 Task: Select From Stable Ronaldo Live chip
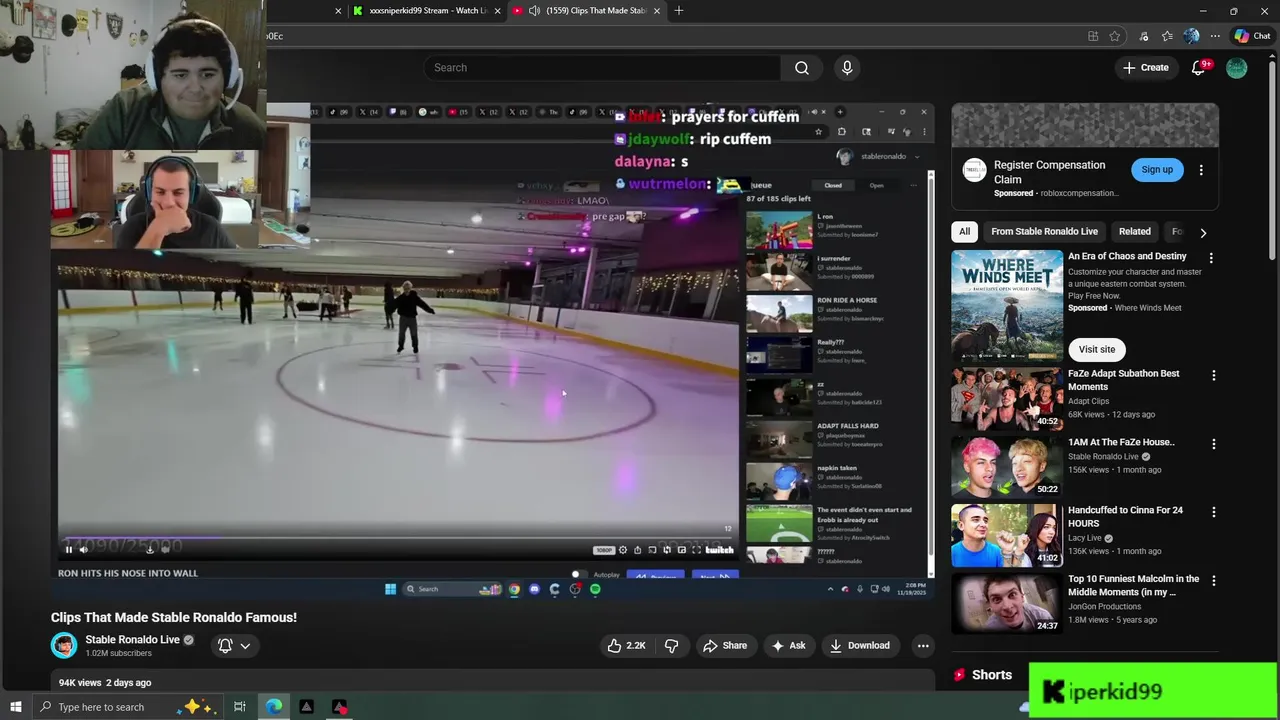tap(1044, 231)
